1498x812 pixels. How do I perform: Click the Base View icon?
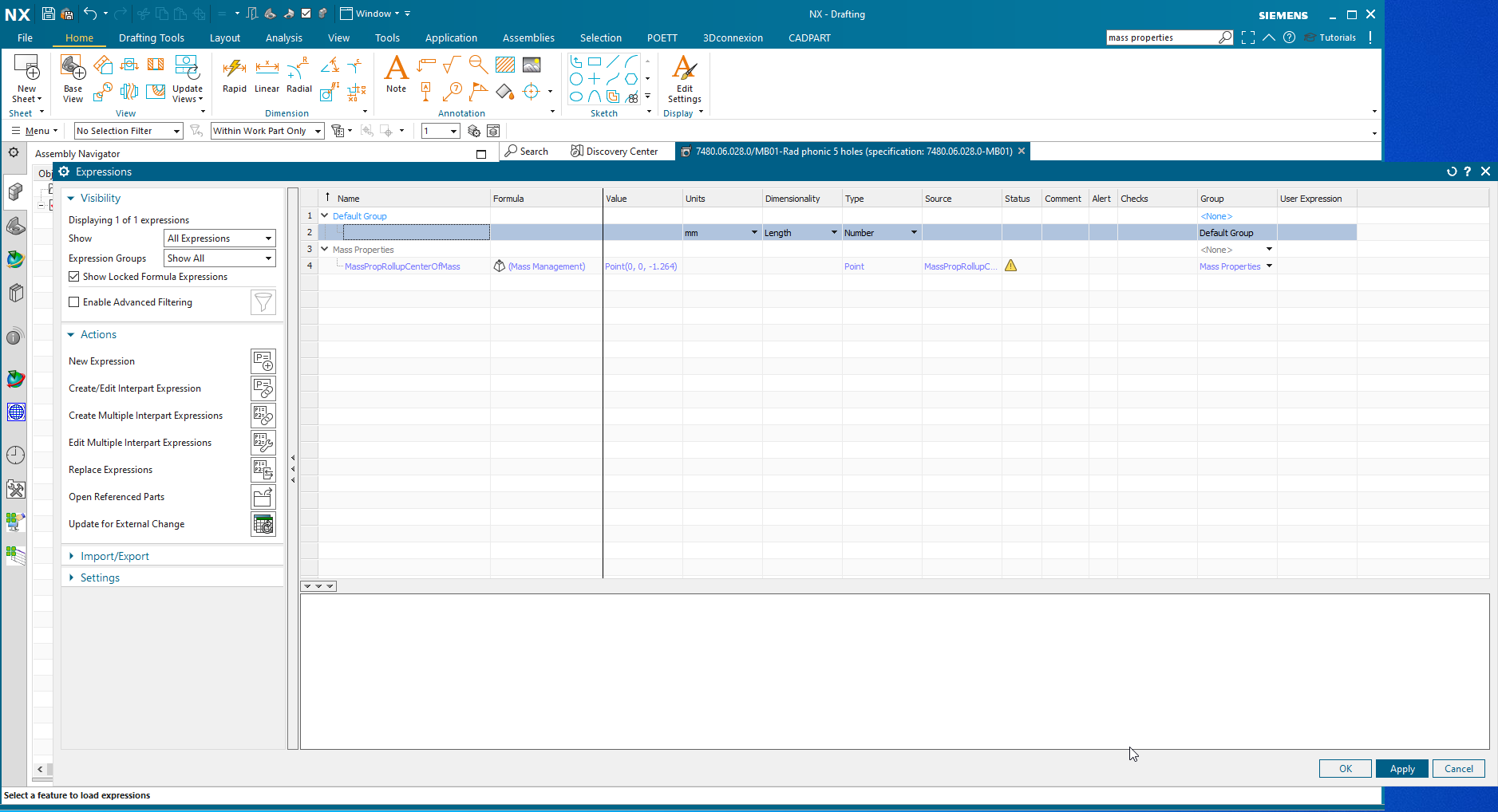[73, 69]
